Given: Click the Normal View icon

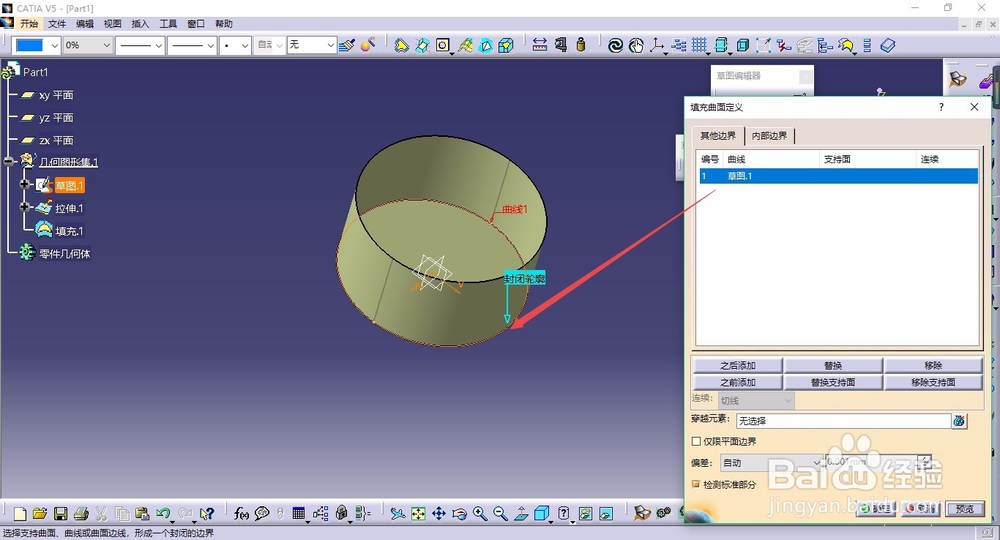Looking at the screenshot, I should (x=521, y=513).
